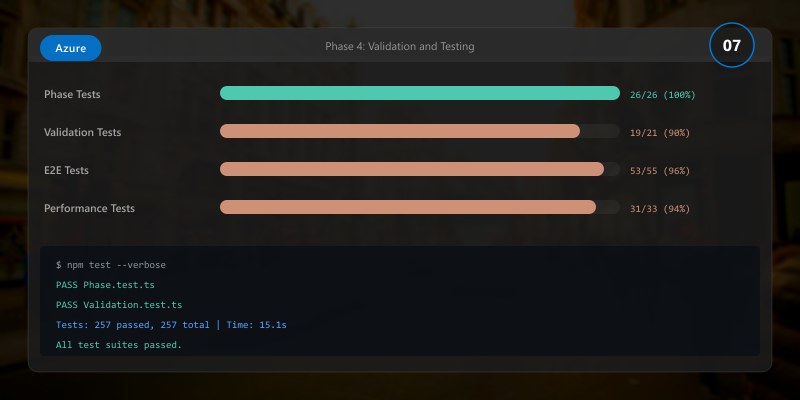Select the Phase 4: Validation and Testing title
The height and width of the screenshot is (400, 800).
pyautogui.click(x=399, y=46)
